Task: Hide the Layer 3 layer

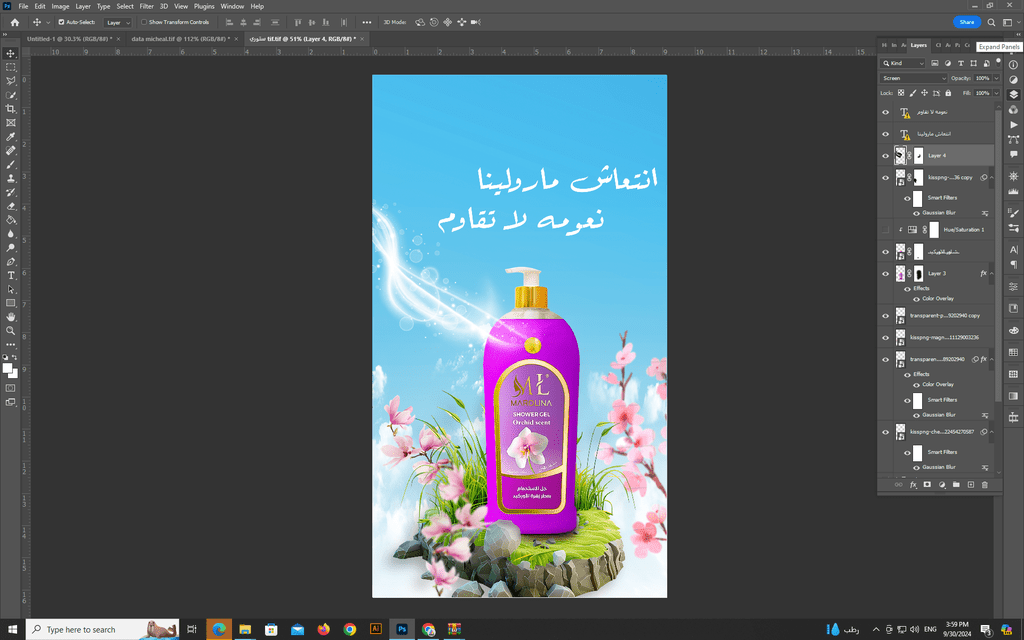Action: [x=886, y=274]
